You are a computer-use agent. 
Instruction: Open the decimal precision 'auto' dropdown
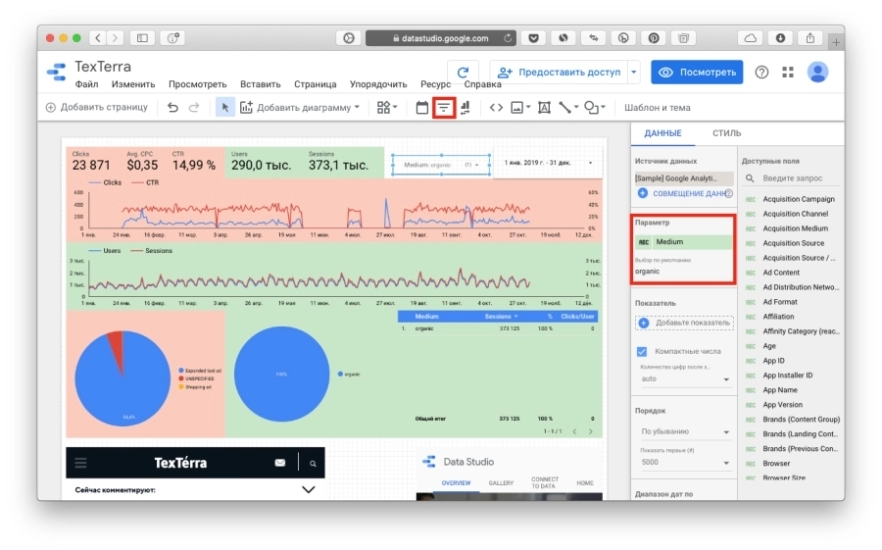[684, 379]
